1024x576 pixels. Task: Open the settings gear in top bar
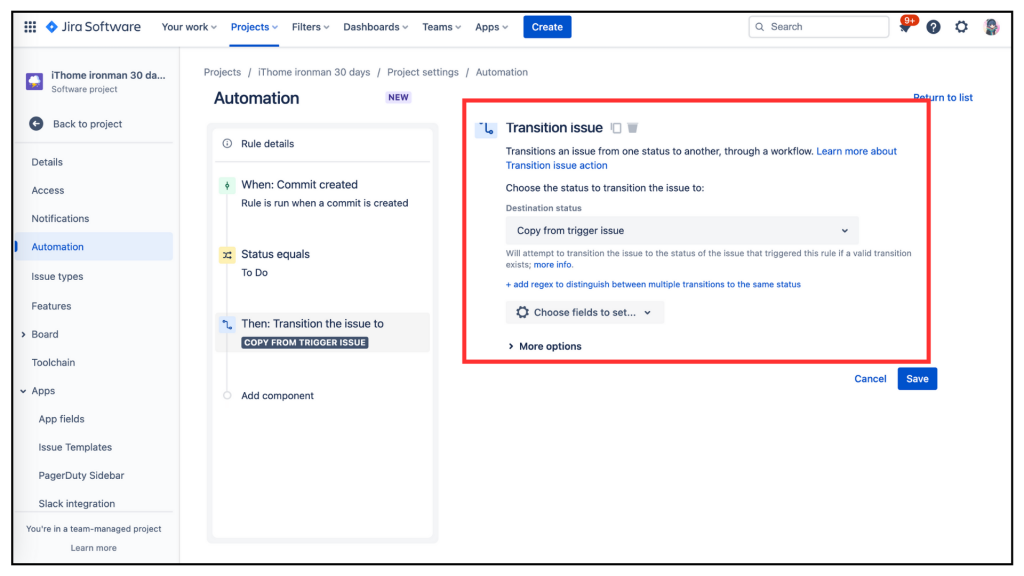961,27
